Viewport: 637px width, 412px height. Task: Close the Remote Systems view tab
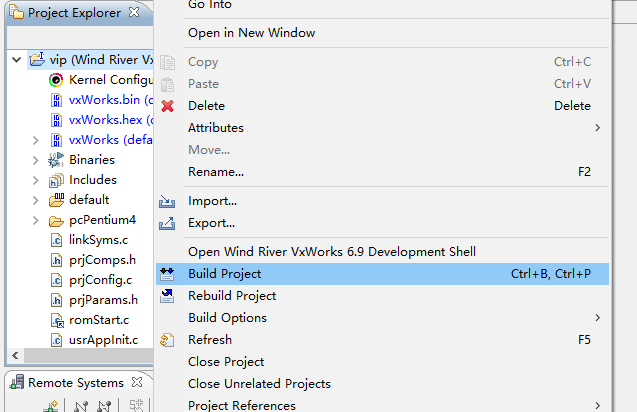(137, 382)
